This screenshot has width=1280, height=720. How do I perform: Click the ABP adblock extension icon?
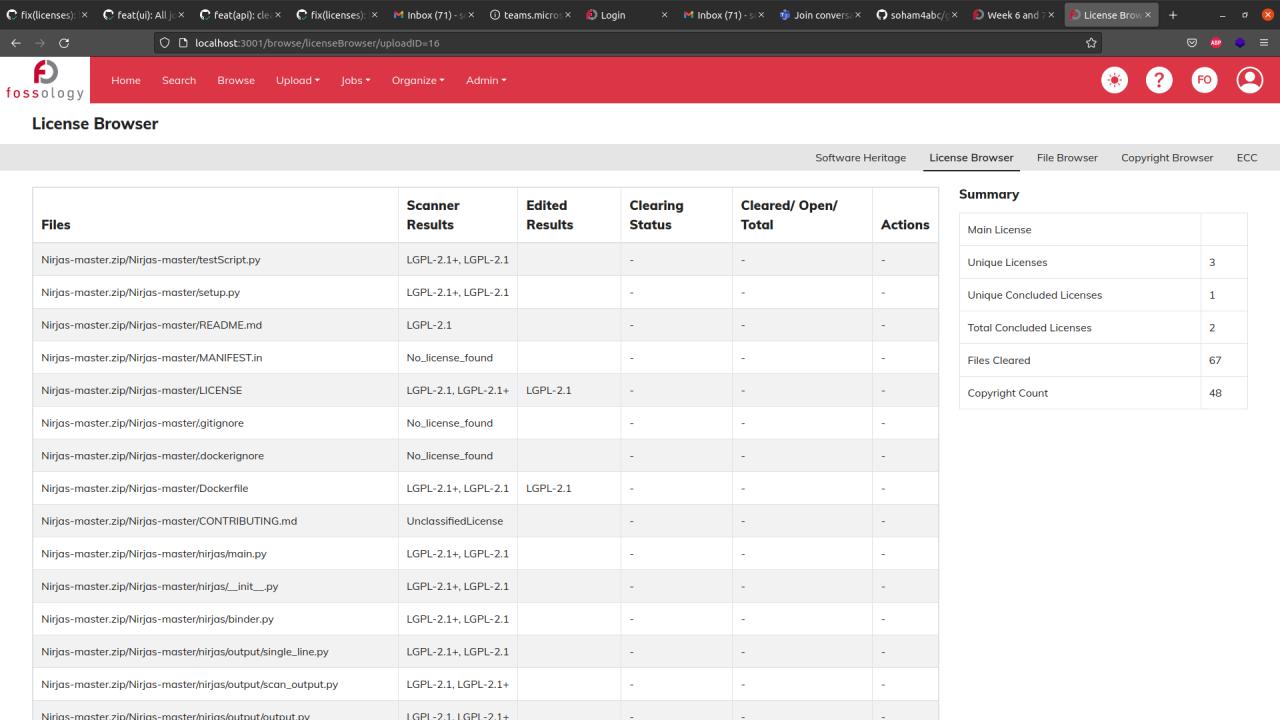(1216, 43)
